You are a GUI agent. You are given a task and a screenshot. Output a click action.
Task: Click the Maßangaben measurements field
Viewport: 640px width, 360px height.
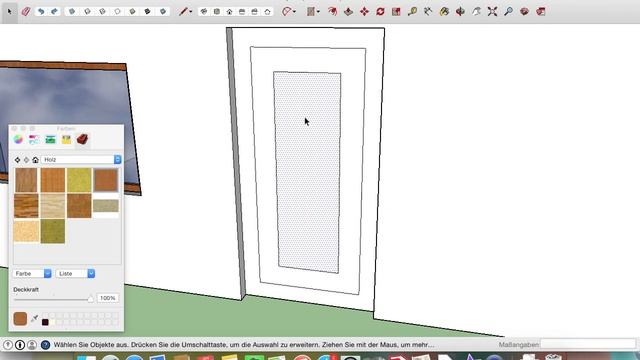pos(588,344)
